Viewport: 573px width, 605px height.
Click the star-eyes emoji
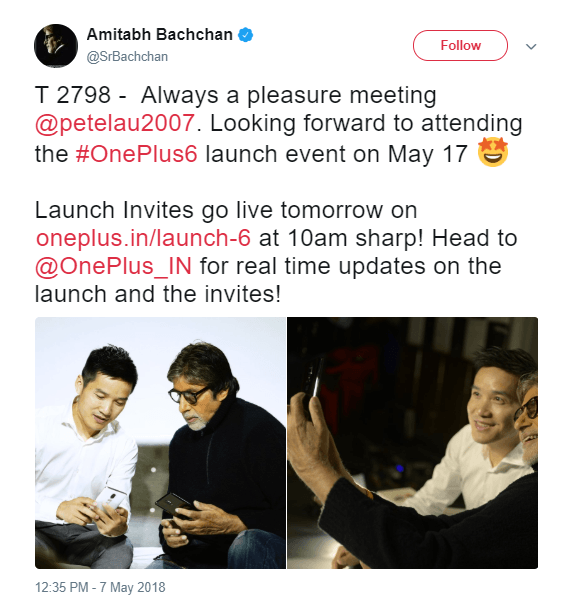click(493, 152)
